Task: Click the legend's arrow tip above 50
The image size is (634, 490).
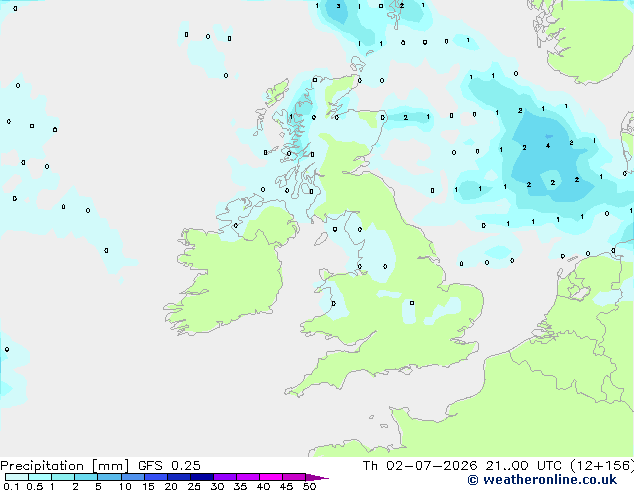Action: [x=317, y=477]
